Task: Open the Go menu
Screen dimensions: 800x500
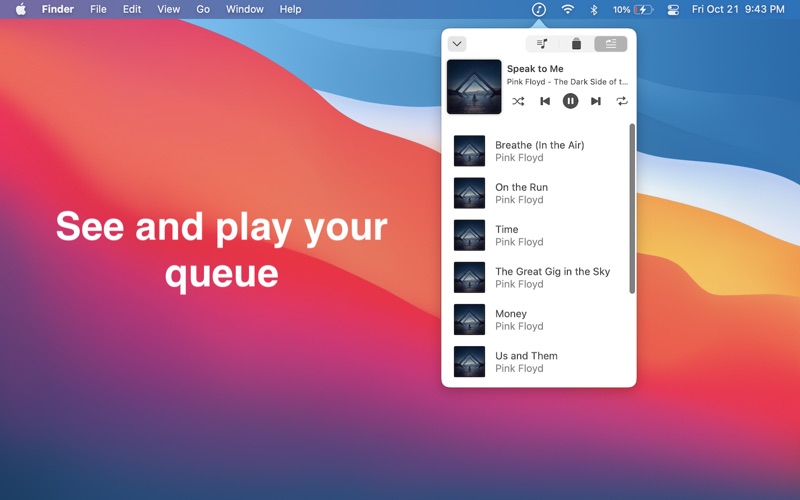Action: [x=203, y=9]
